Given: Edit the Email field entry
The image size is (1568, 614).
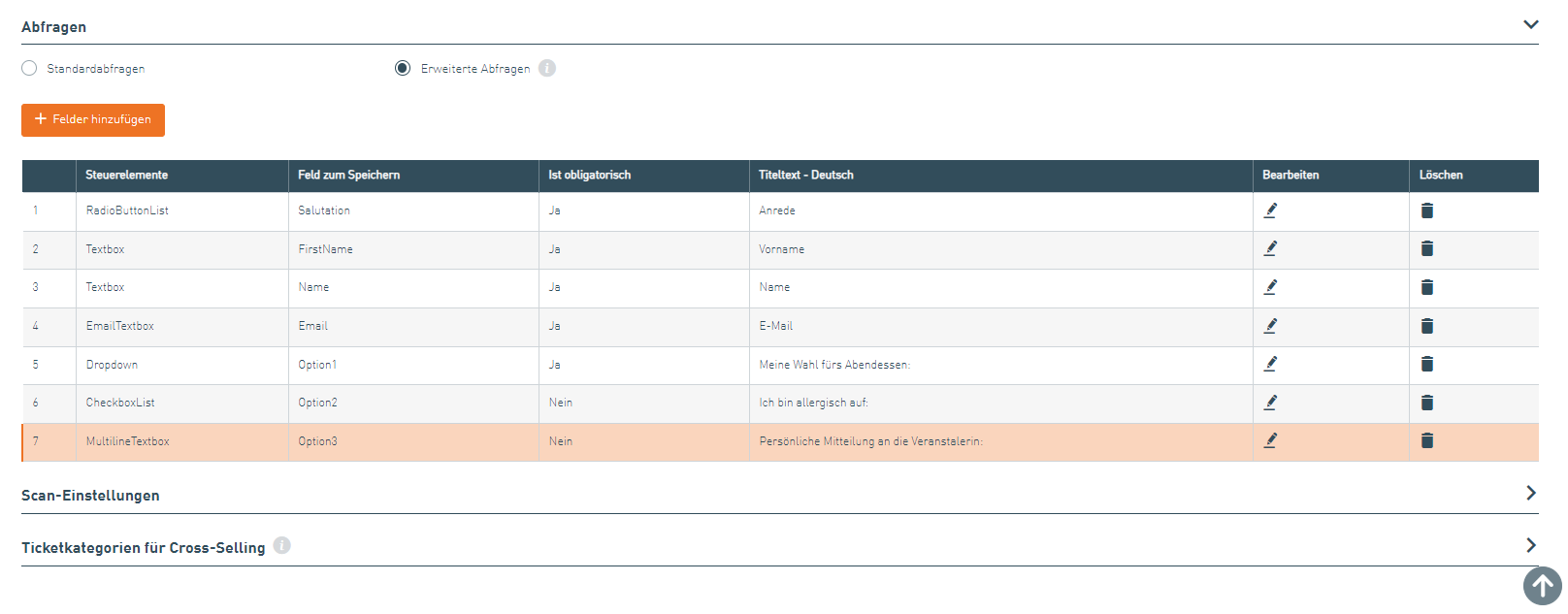Looking at the screenshot, I should [1270, 326].
